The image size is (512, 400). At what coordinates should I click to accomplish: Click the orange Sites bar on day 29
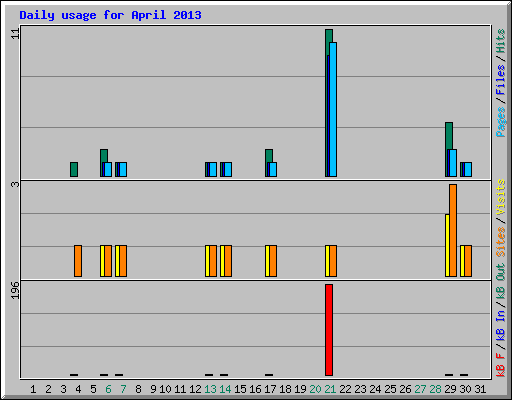(x=453, y=230)
